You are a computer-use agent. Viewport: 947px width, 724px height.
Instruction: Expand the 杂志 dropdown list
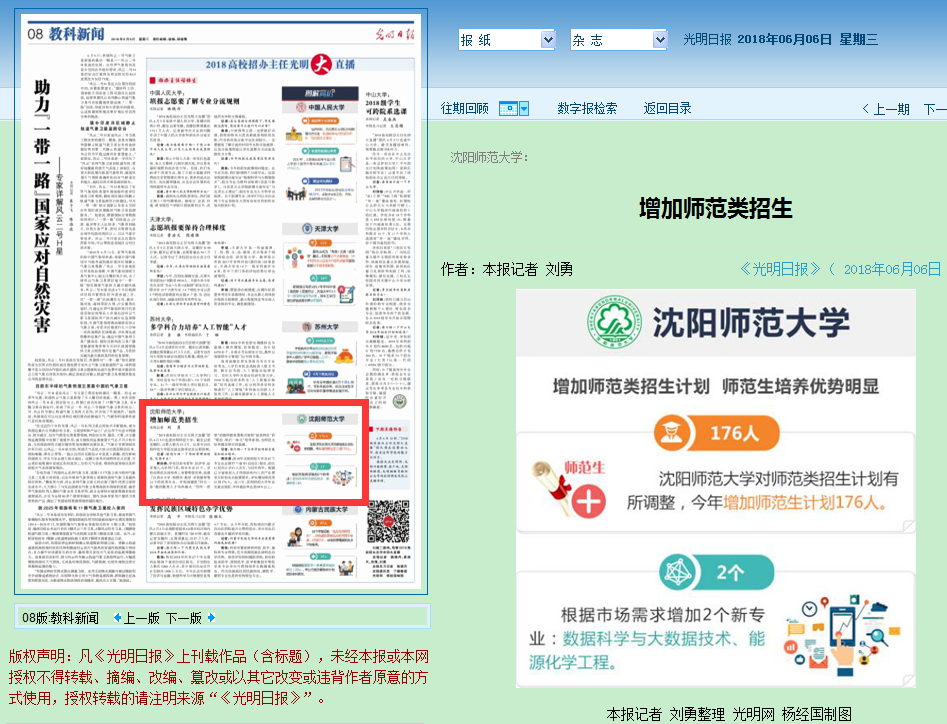pos(659,40)
